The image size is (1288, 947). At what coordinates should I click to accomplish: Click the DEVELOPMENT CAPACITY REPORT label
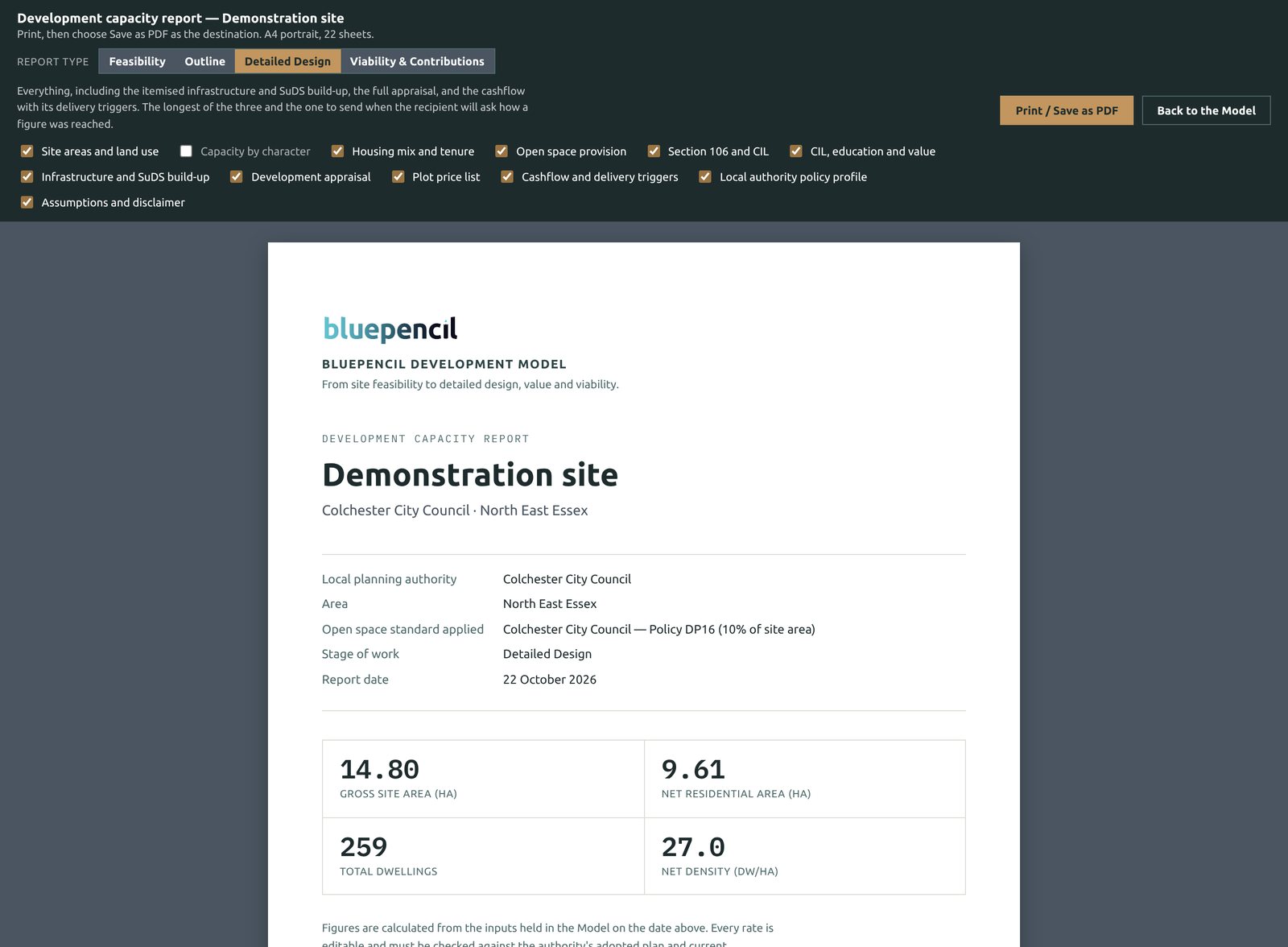click(x=426, y=439)
